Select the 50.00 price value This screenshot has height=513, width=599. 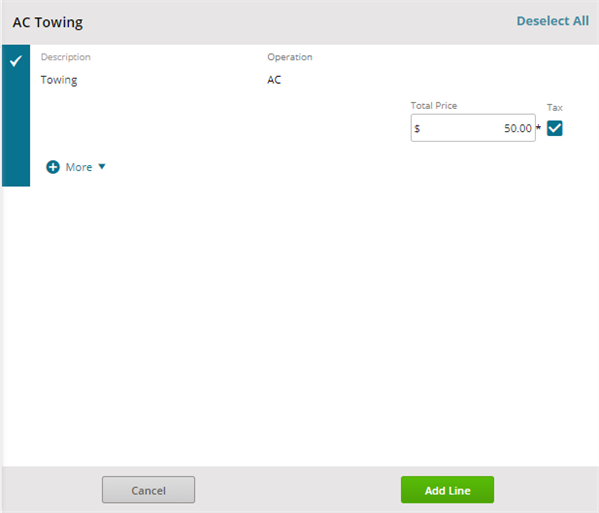(x=518, y=128)
